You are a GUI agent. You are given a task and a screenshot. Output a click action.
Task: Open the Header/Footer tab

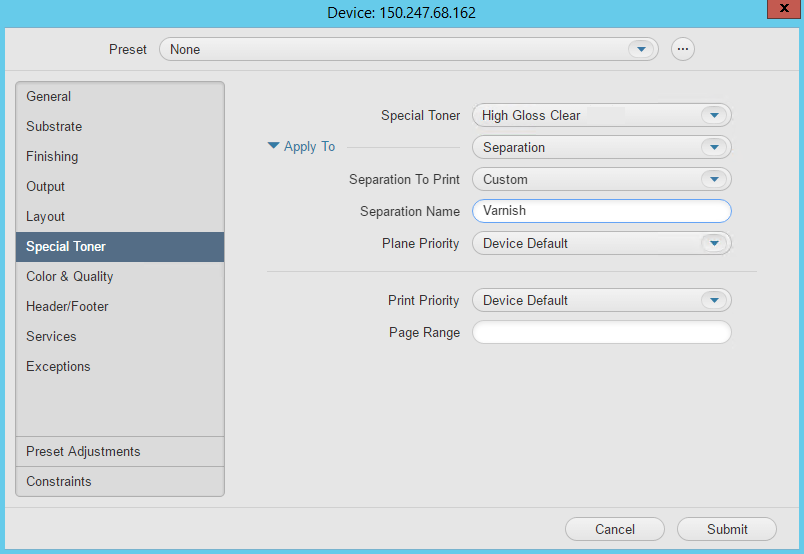(x=67, y=306)
